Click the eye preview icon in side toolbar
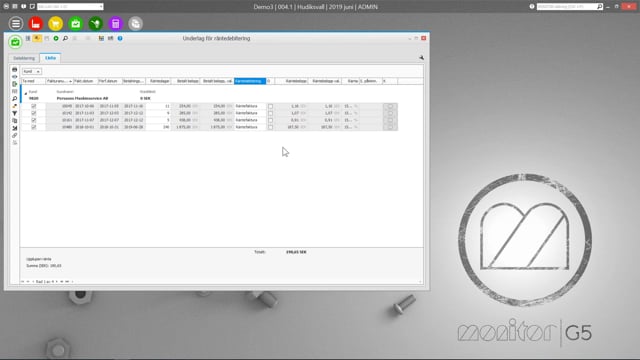640x360 pixels. click(x=15, y=77)
